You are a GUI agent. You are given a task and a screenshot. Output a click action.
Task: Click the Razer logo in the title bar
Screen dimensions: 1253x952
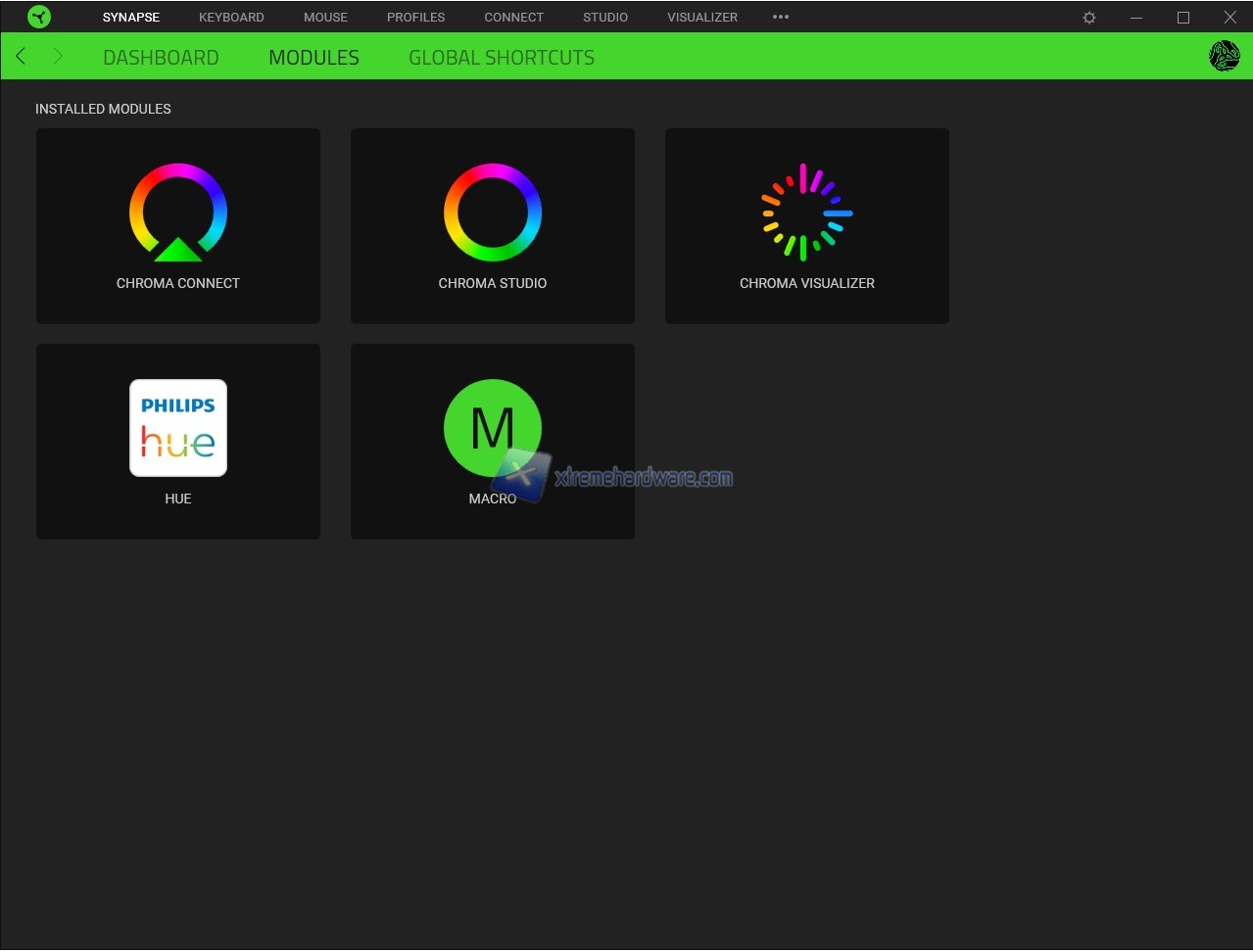(x=39, y=17)
